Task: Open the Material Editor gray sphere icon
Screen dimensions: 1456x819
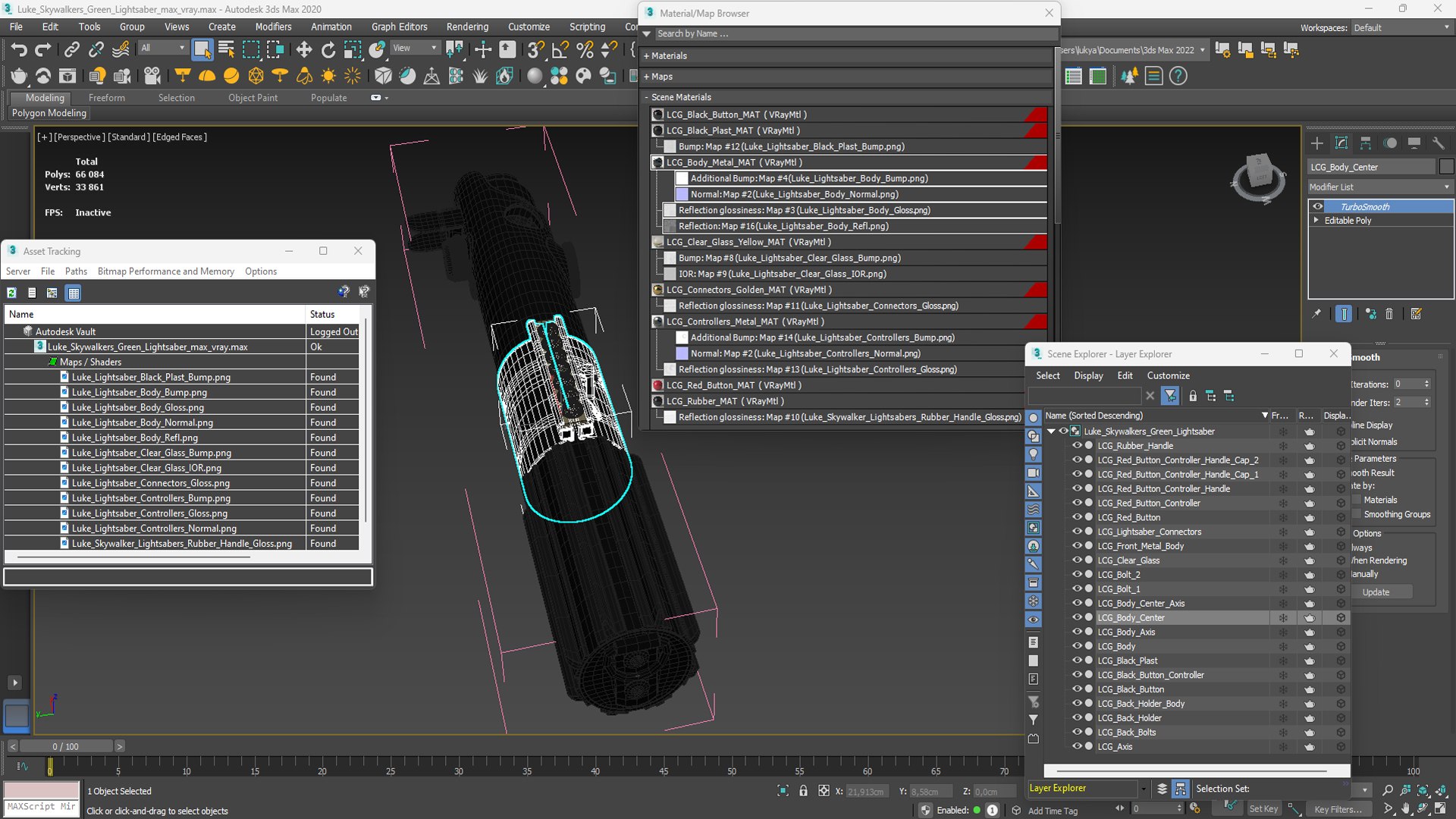Action: (535, 76)
